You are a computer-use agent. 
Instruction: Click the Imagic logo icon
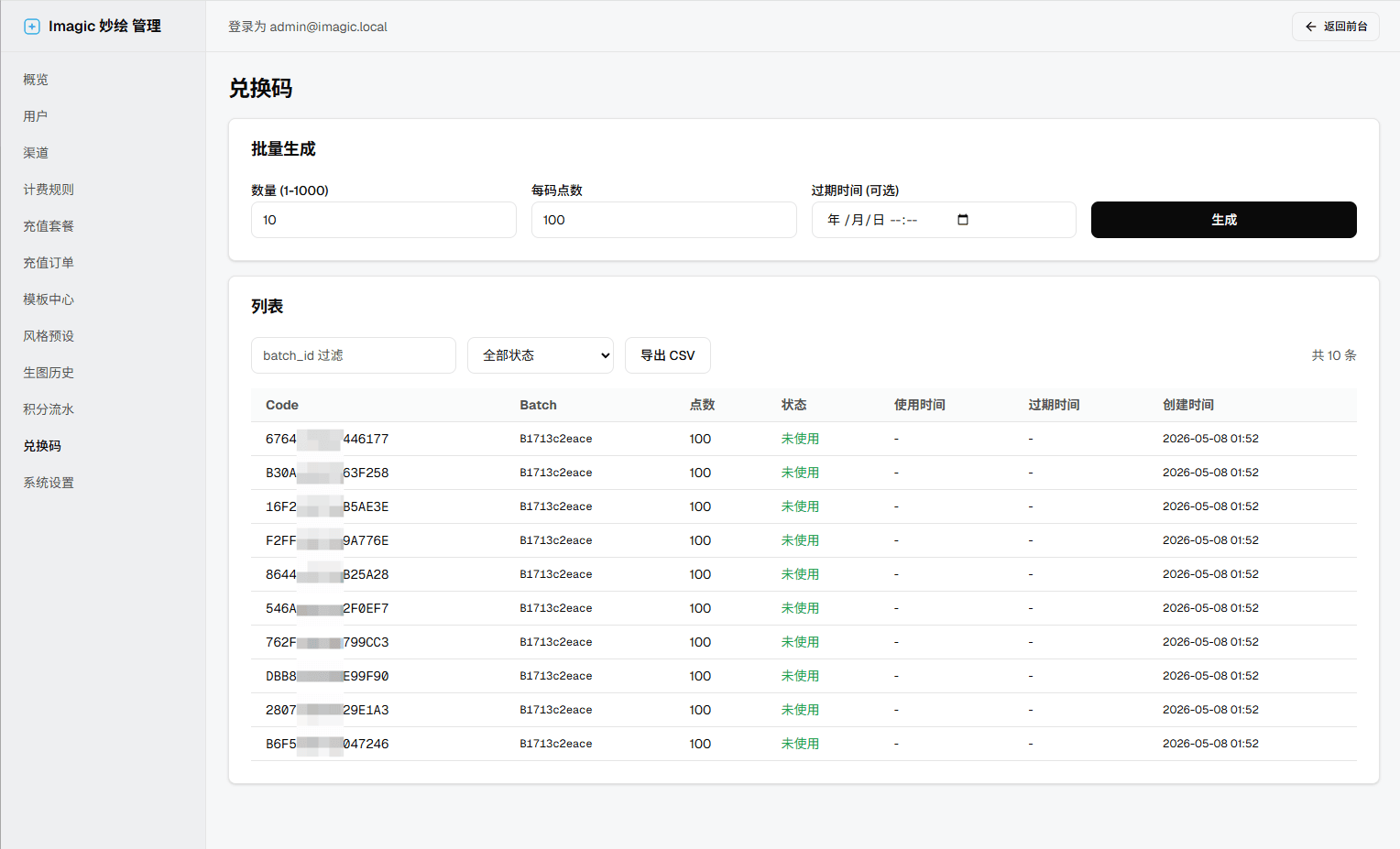click(x=32, y=27)
